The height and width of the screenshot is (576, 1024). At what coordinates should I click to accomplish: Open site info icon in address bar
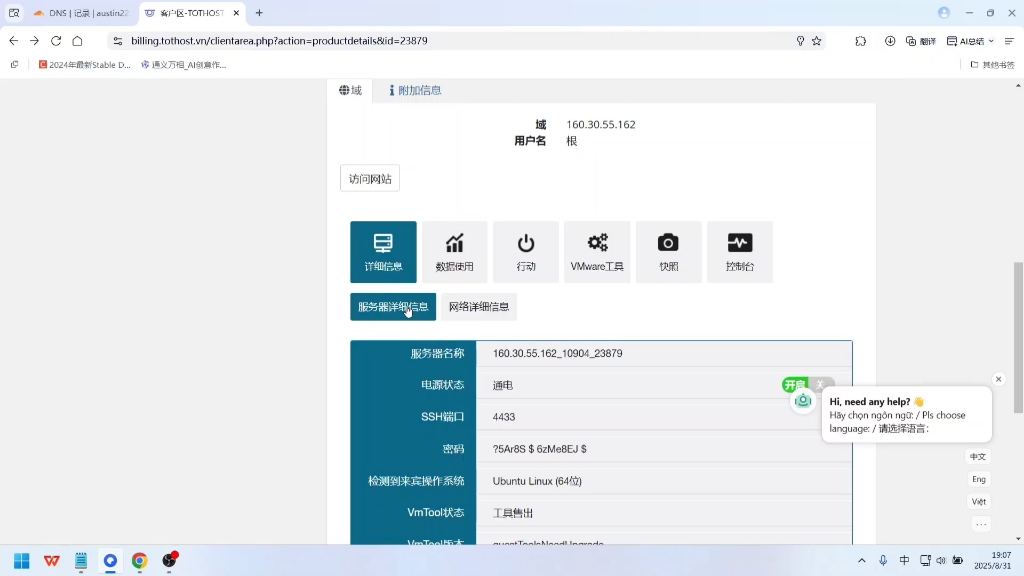tap(118, 40)
